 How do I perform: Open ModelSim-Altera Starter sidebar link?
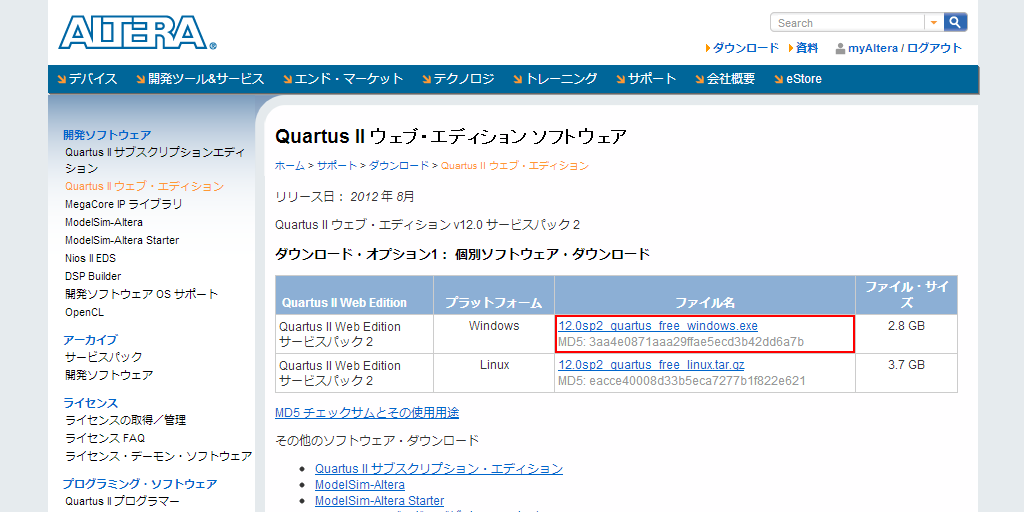[x=122, y=240]
